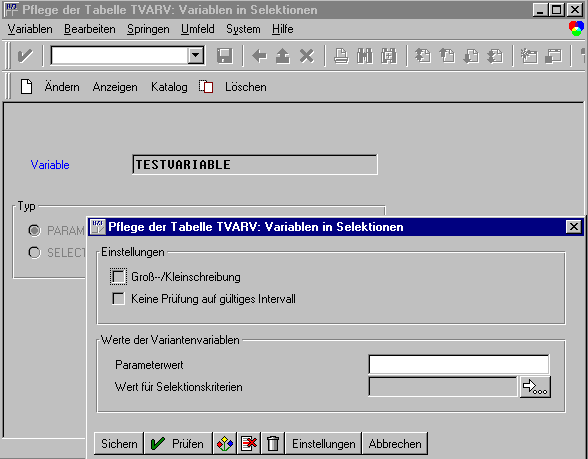Click the Prüfen button
The width and height of the screenshot is (588, 459).
(x=178, y=444)
